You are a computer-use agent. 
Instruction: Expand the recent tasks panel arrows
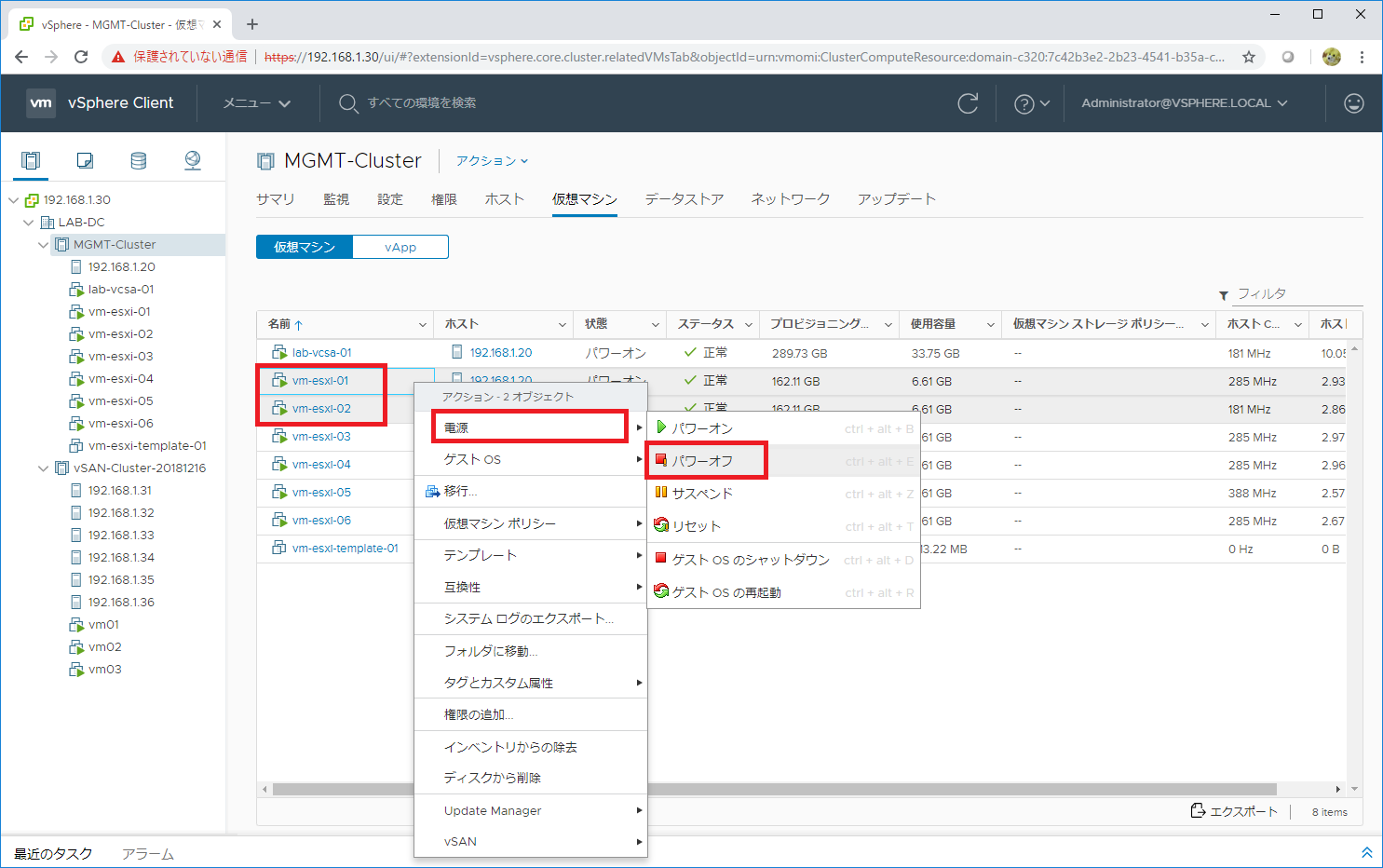click(x=1366, y=852)
